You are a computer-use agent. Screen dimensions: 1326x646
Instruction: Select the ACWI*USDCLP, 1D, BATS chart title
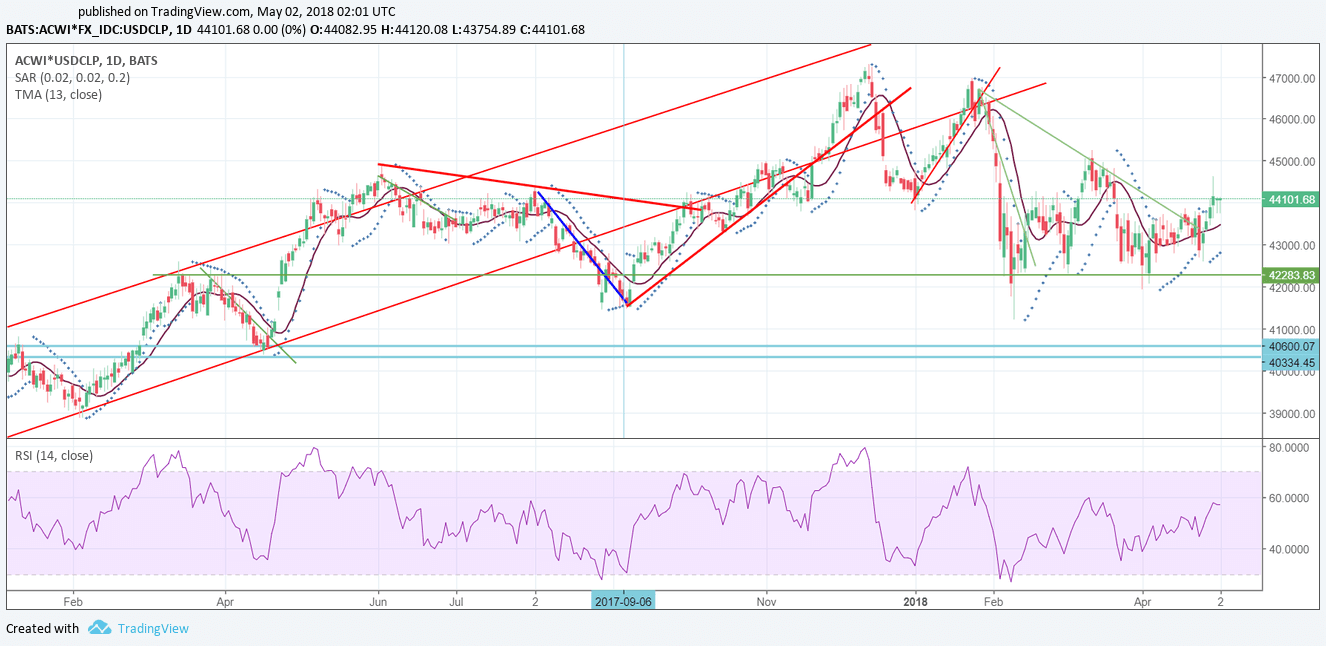pyautogui.click(x=86, y=60)
